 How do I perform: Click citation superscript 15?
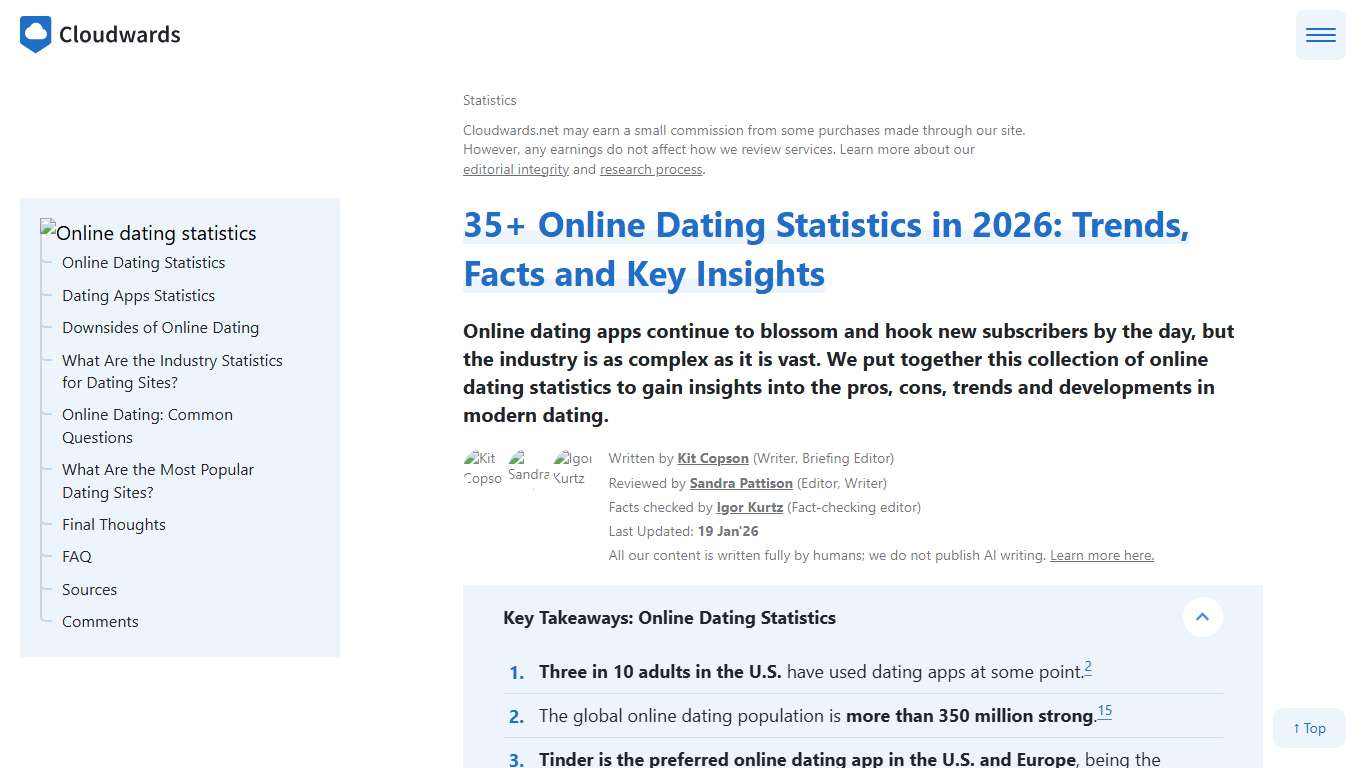point(1104,711)
